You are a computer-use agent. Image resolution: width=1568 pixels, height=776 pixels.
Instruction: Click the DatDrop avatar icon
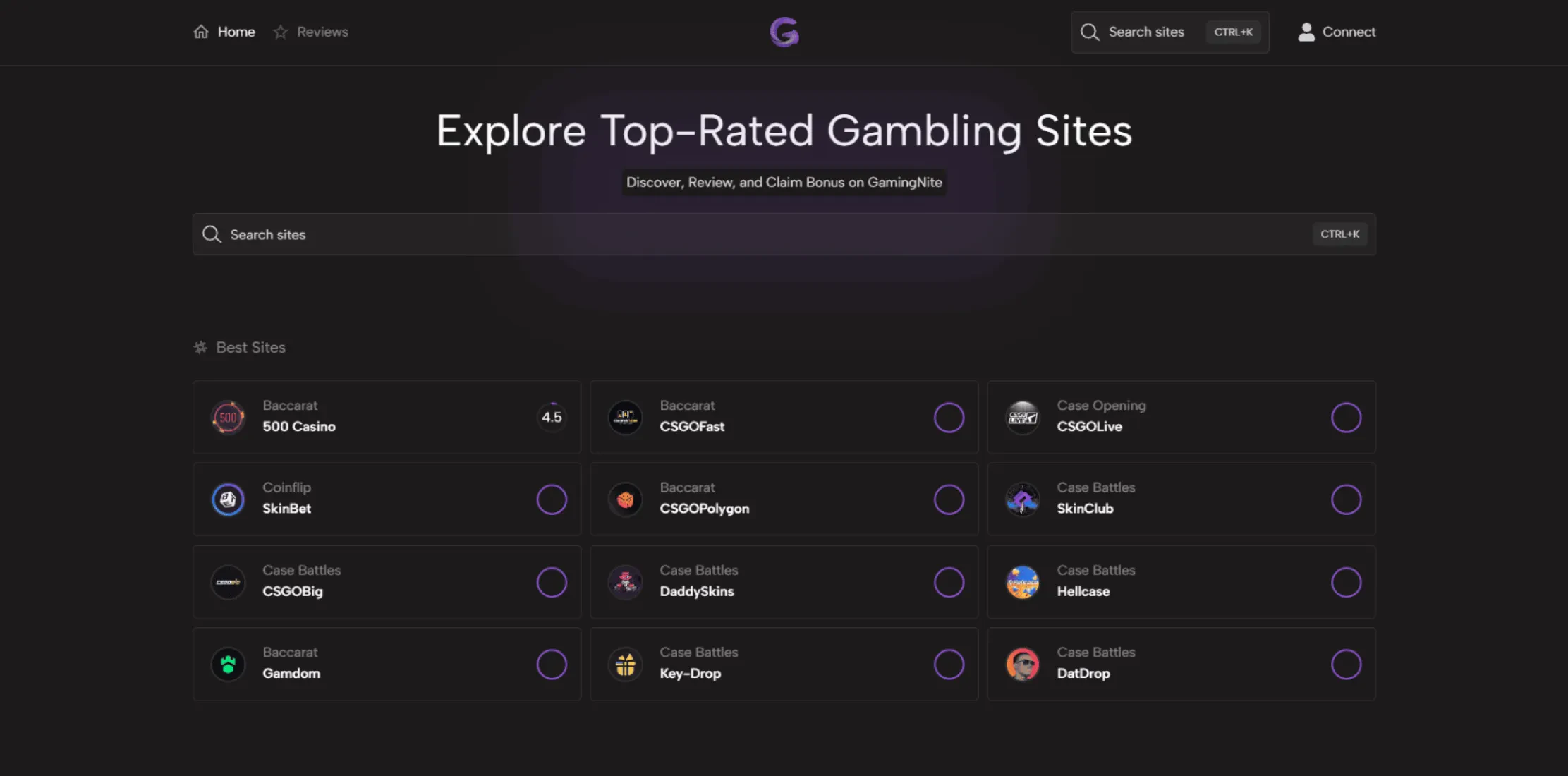pyautogui.click(x=1022, y=664)
